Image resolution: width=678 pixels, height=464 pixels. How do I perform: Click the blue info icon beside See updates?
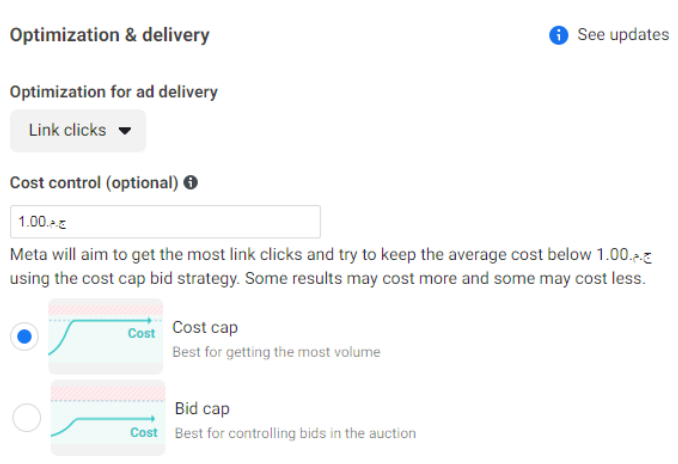point(559,35)
